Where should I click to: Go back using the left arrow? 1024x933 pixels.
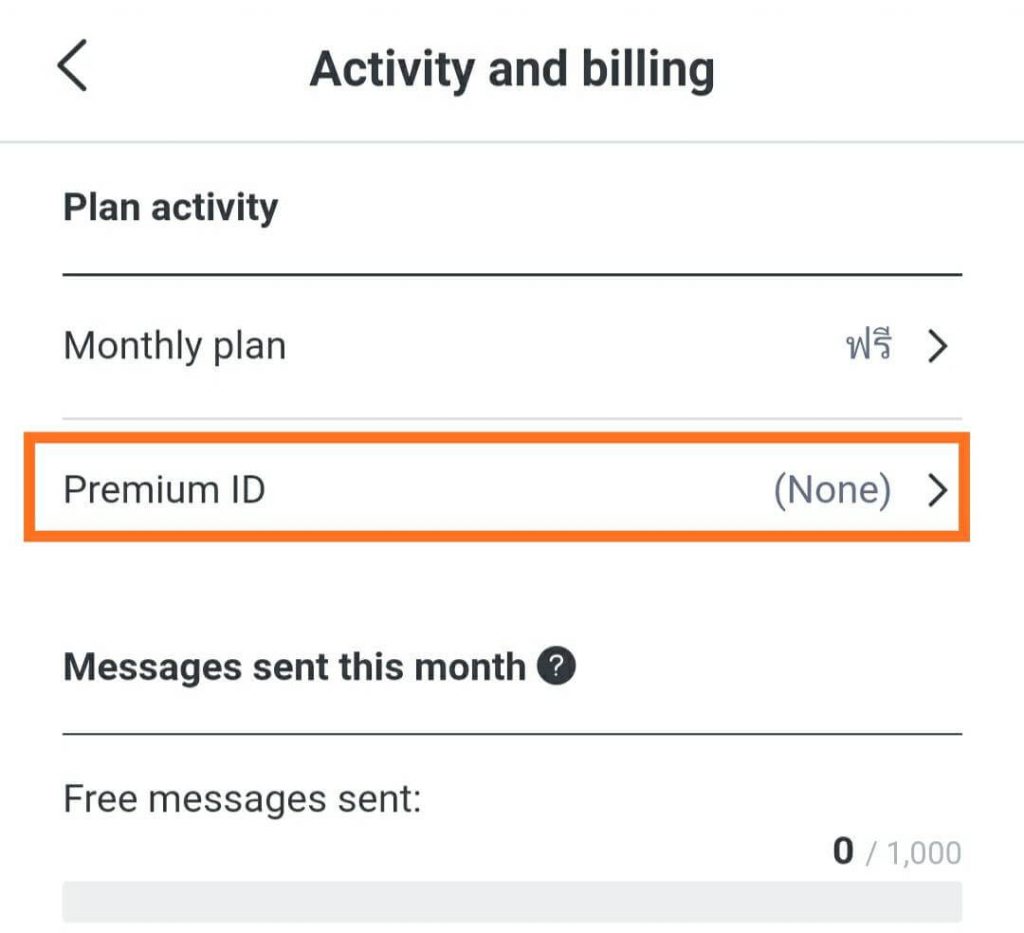point(72,65)
